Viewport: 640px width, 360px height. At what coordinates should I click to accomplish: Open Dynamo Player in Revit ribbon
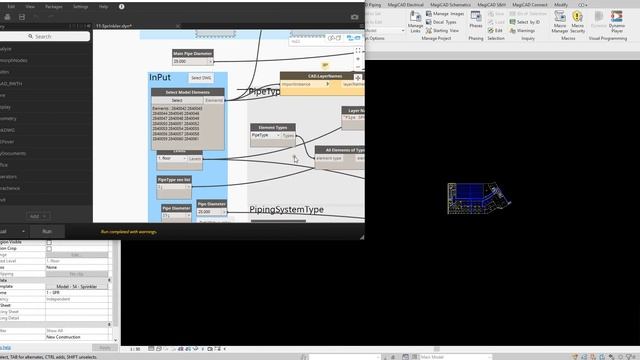click(x=617, y=21)
